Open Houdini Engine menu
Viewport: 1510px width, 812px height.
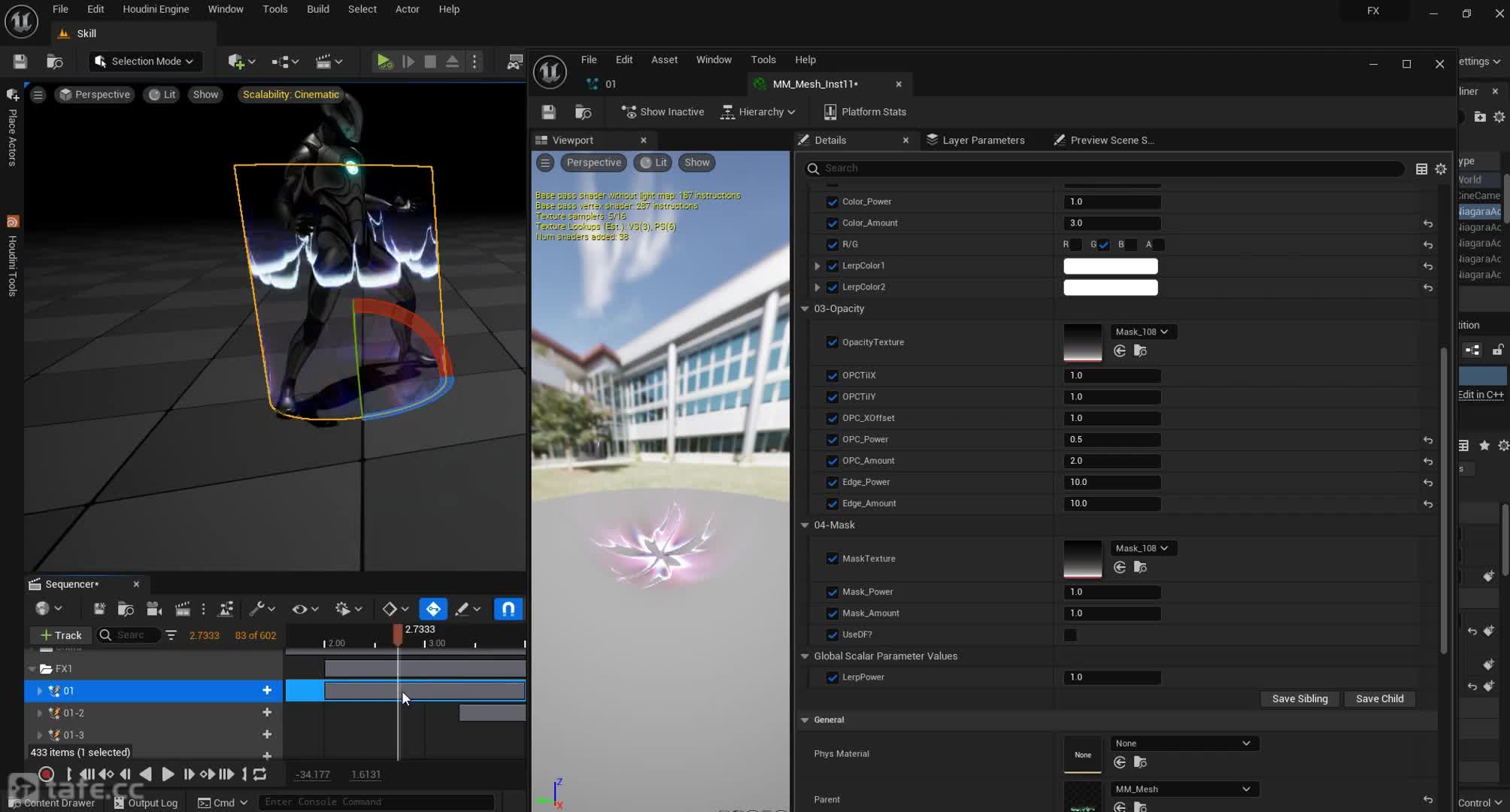tap(156, 9)
